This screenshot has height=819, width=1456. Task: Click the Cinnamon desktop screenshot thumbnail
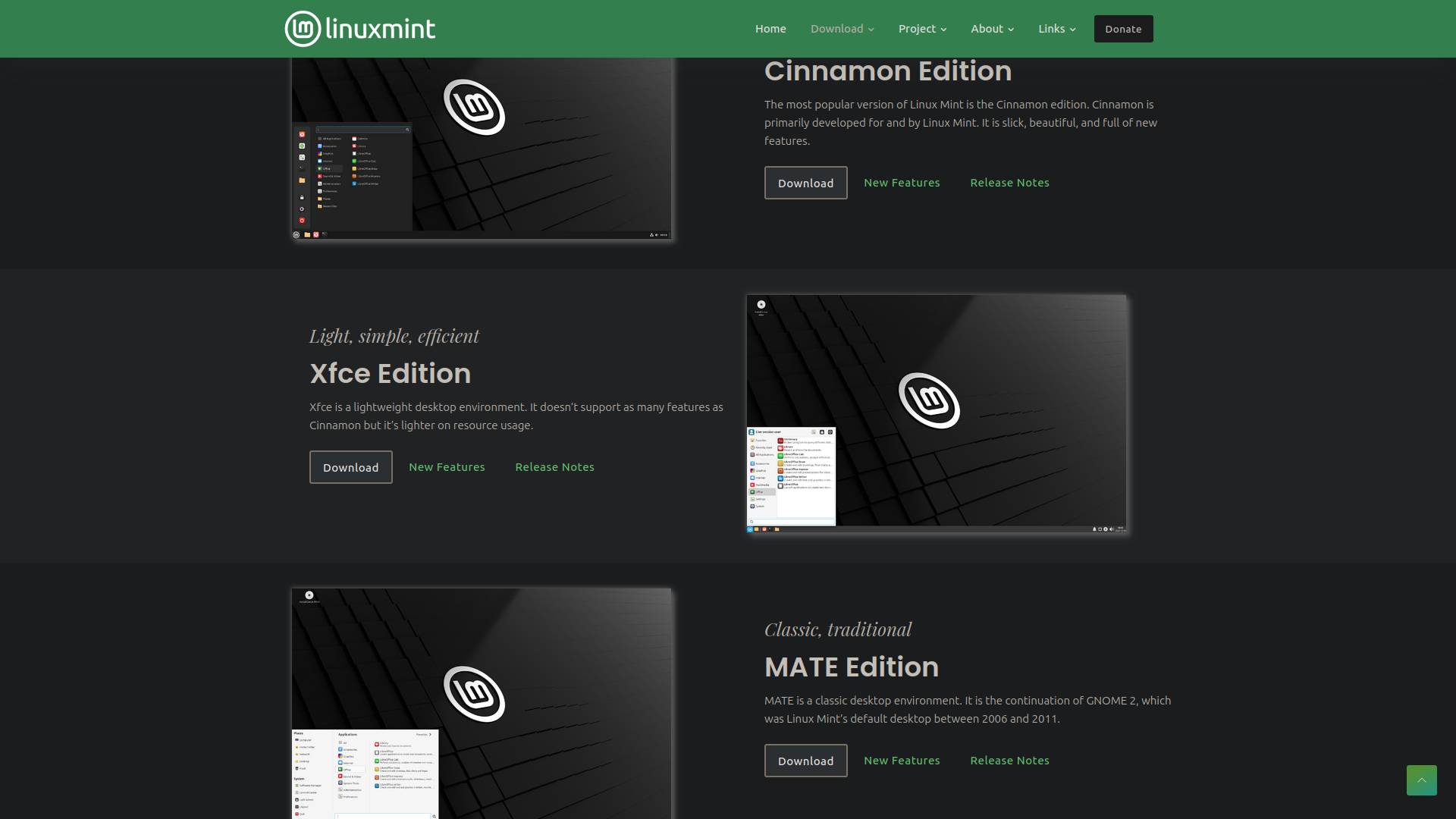[x=482, y=149]
